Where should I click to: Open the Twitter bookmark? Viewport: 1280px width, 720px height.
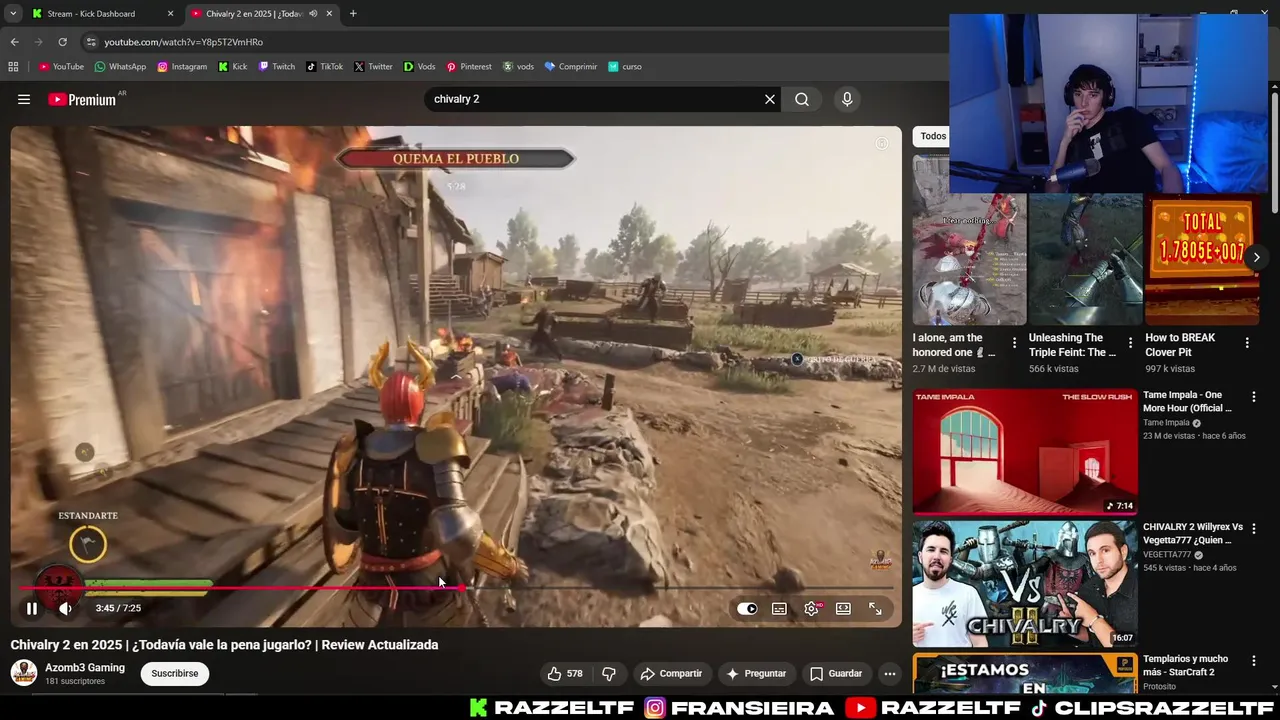click(x=373, y=67)
